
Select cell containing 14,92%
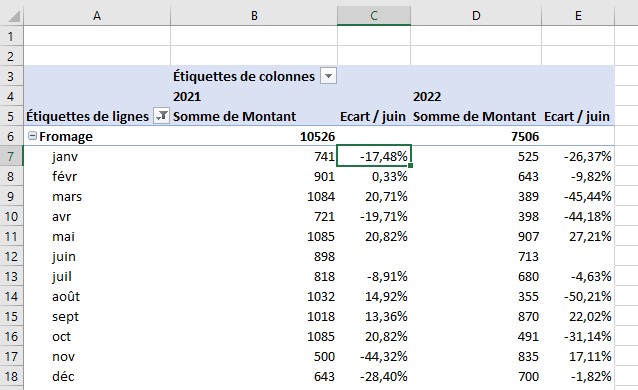374,296
